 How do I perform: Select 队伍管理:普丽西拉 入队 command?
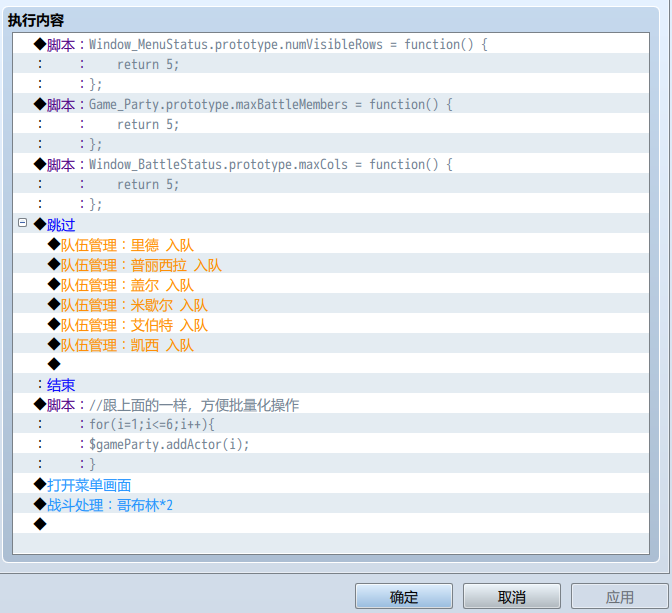[x=331, y=263]
